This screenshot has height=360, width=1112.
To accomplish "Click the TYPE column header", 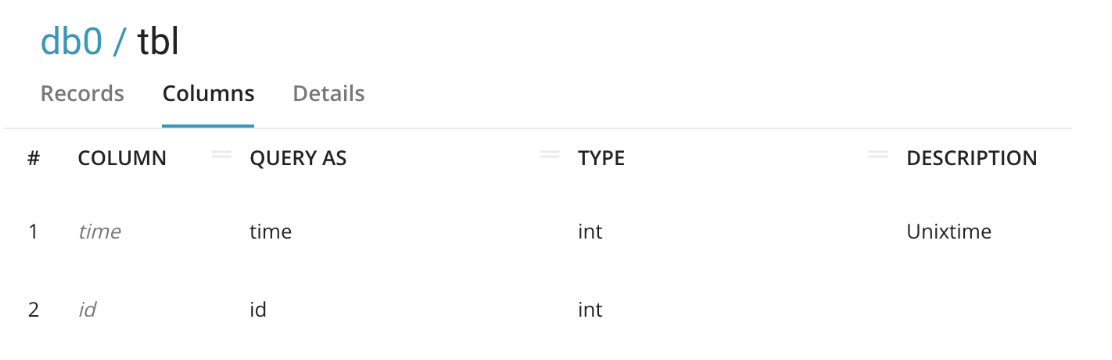I will [x=601, y=158].
